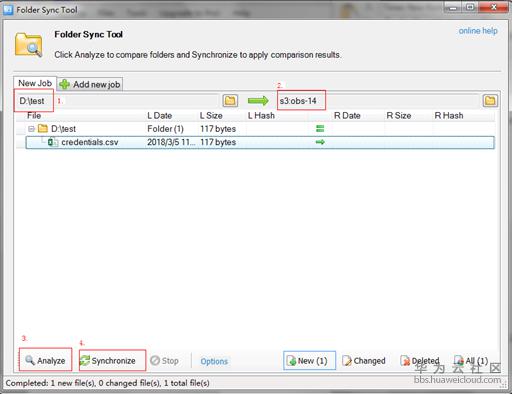Sort by the R Hash column header

pos(449,116)
